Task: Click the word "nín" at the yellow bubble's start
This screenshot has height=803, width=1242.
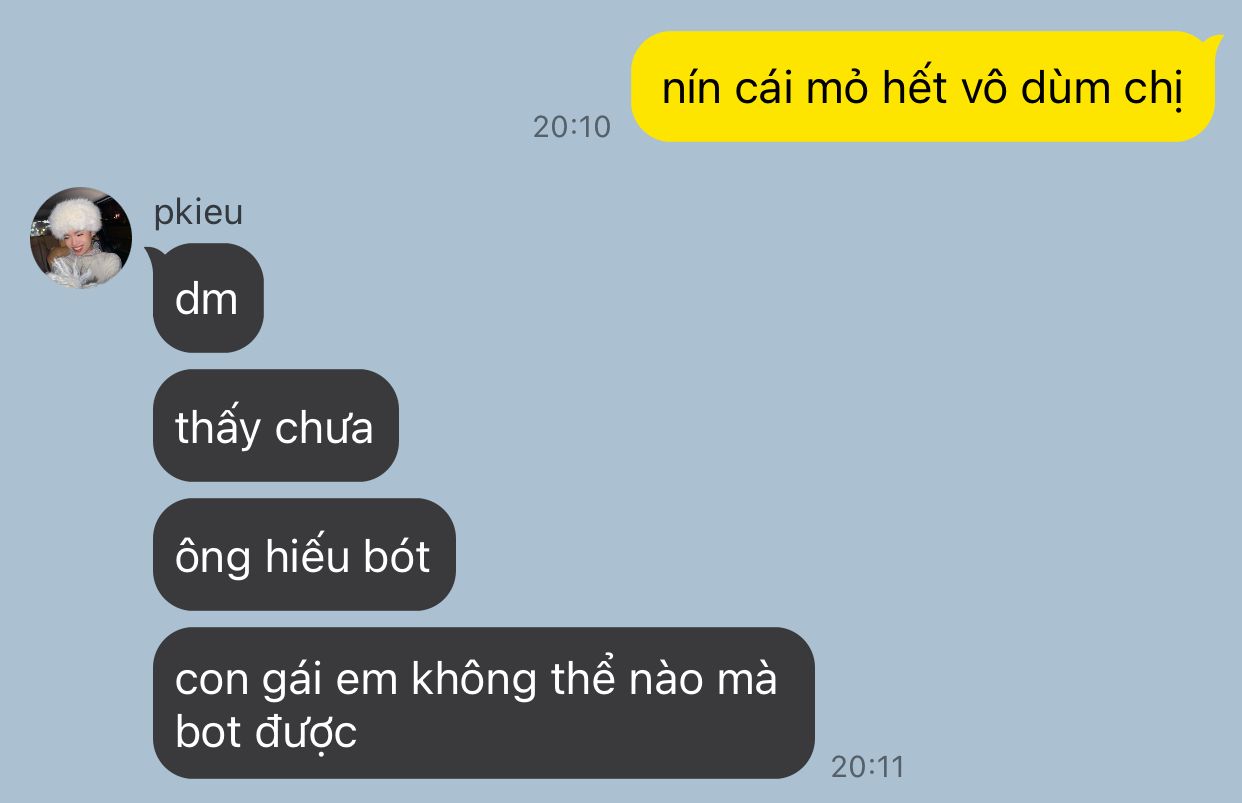Action: pyautogui.click(x=683, y=89)
